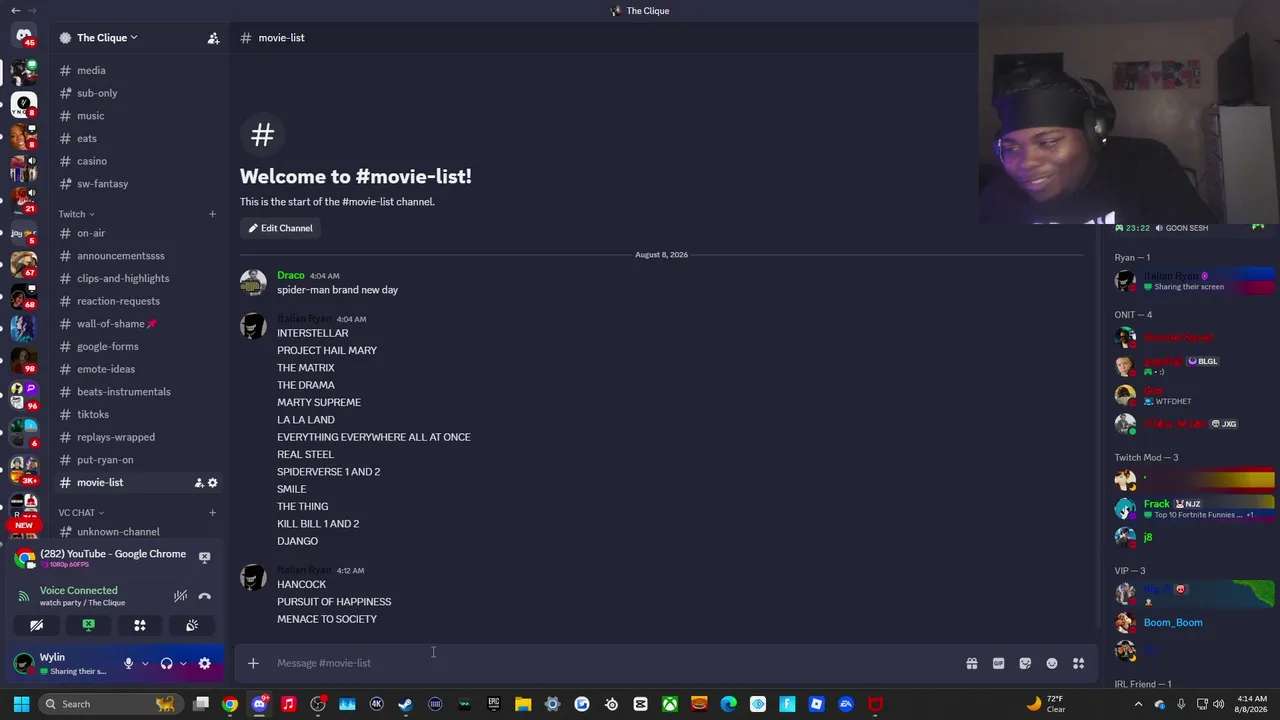Open the soundboard in the voice panel
1280x720 pixels.
point(192,625)
